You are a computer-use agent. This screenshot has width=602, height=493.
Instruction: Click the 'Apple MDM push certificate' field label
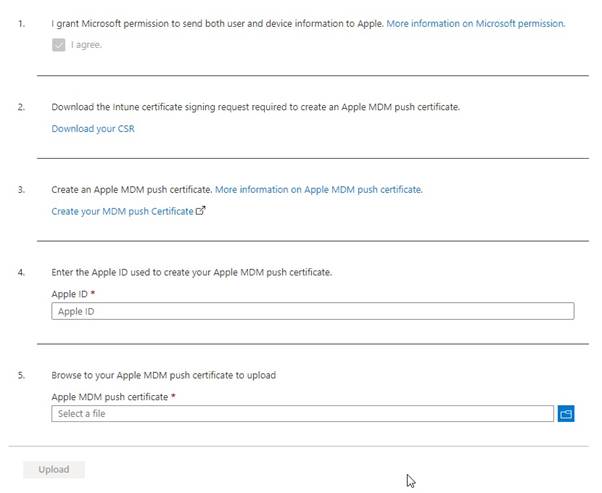pos(108,397)
